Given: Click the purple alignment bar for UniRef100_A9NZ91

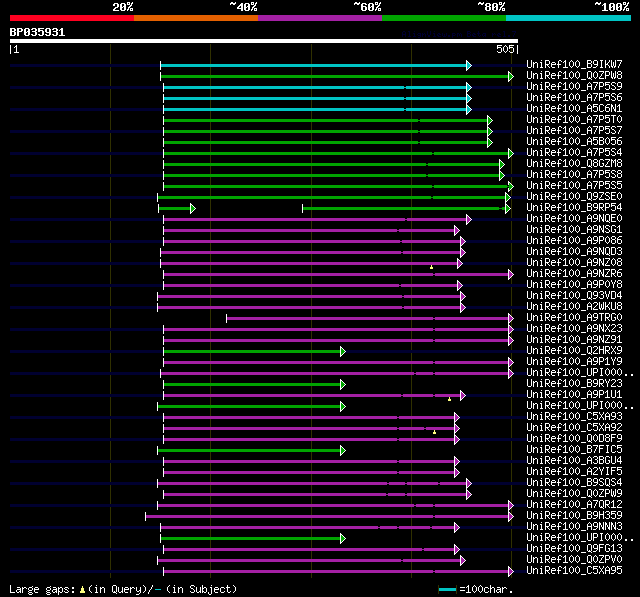Looking at the screenshot, I should [x=336, y=340].
